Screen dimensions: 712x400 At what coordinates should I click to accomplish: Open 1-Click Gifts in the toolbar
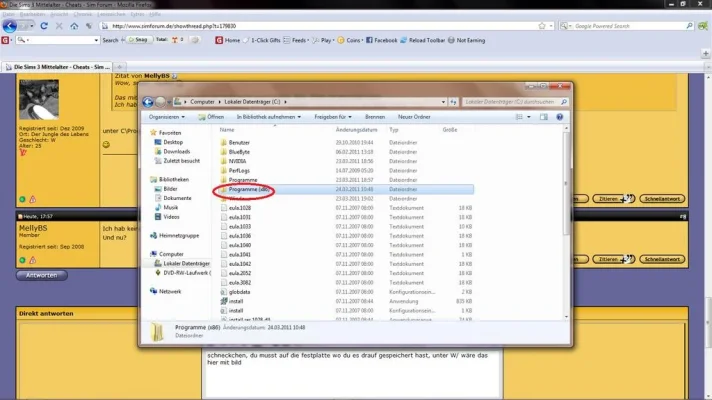[262, 40]
